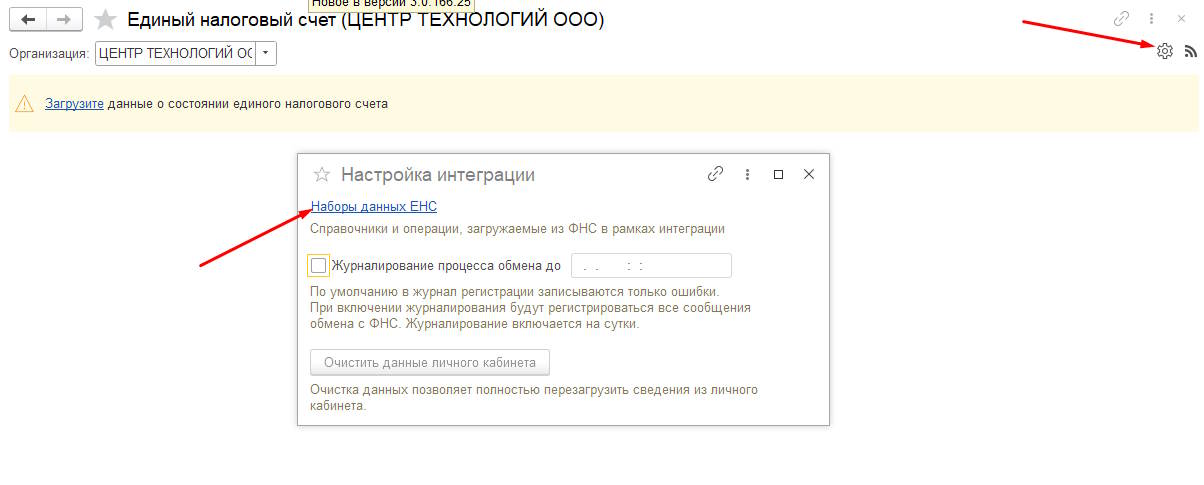Get link to Настройка интеграции dialog

[x=715, y=174]
